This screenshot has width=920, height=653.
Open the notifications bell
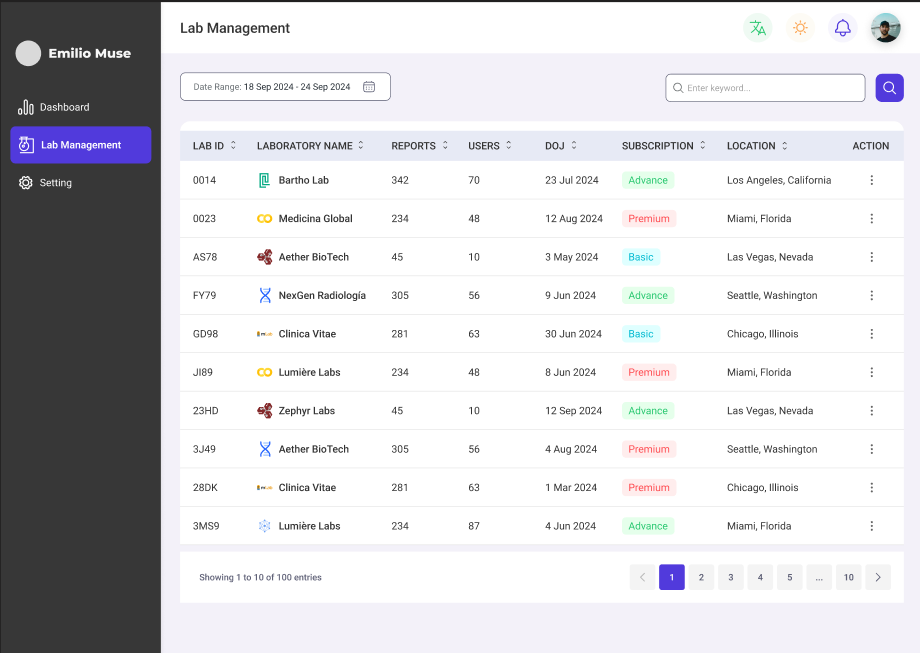[x=843, y=28]
